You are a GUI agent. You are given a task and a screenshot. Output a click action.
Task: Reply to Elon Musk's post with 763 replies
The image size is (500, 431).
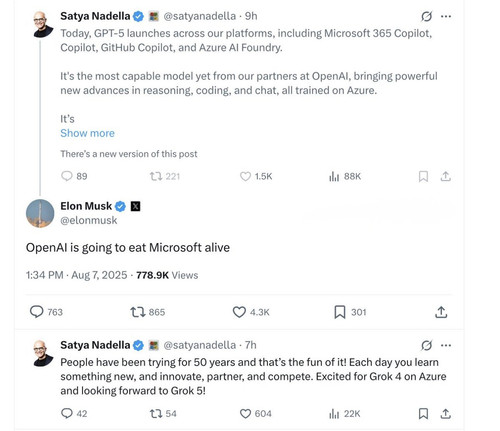point(37,312)
